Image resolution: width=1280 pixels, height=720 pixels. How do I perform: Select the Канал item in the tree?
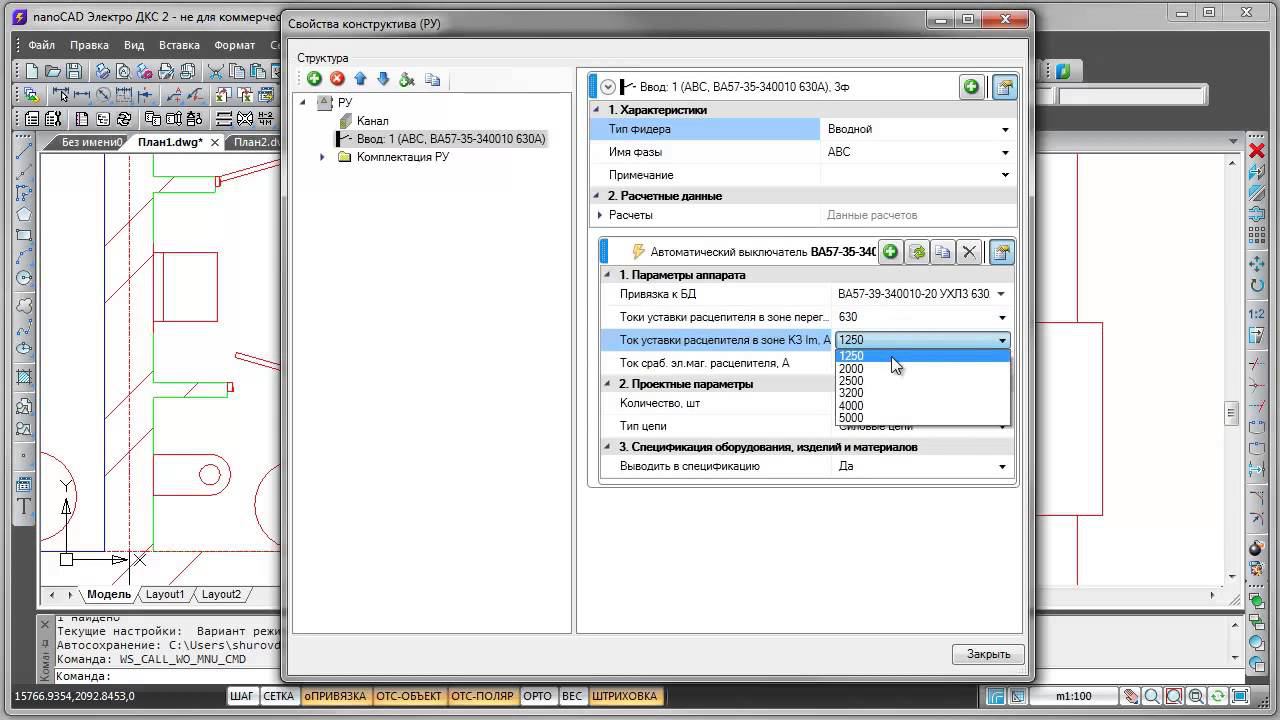click(x=372, y=121)
